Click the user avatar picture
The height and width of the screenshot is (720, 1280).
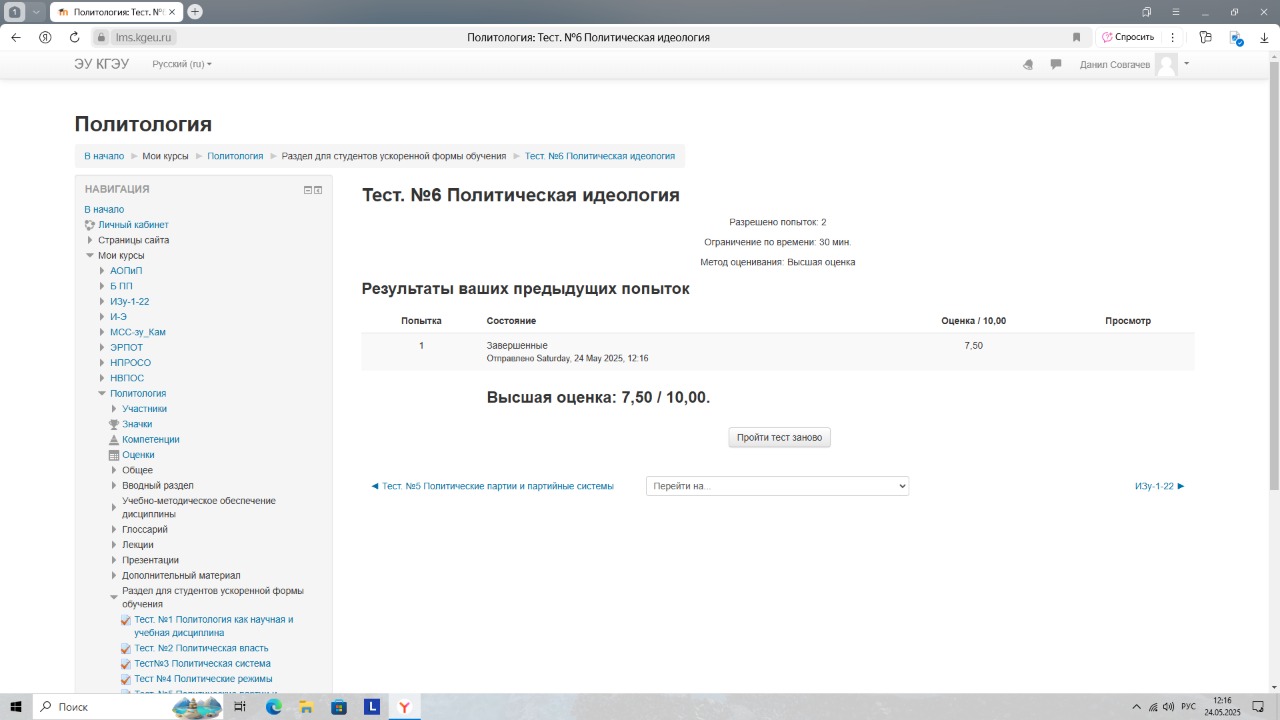click(1166, 64)
